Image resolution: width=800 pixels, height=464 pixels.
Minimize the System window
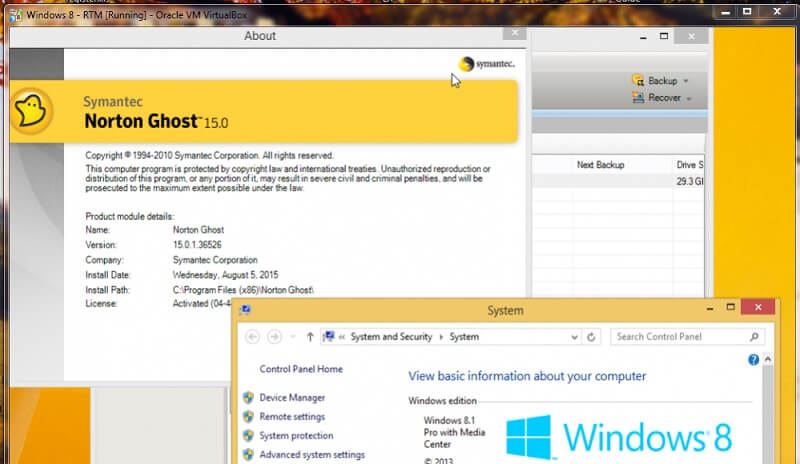(710, 308)
